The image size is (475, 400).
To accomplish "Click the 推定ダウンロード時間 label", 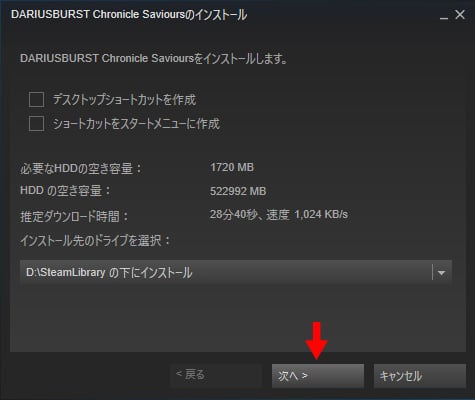I will [x=74, y=216].
